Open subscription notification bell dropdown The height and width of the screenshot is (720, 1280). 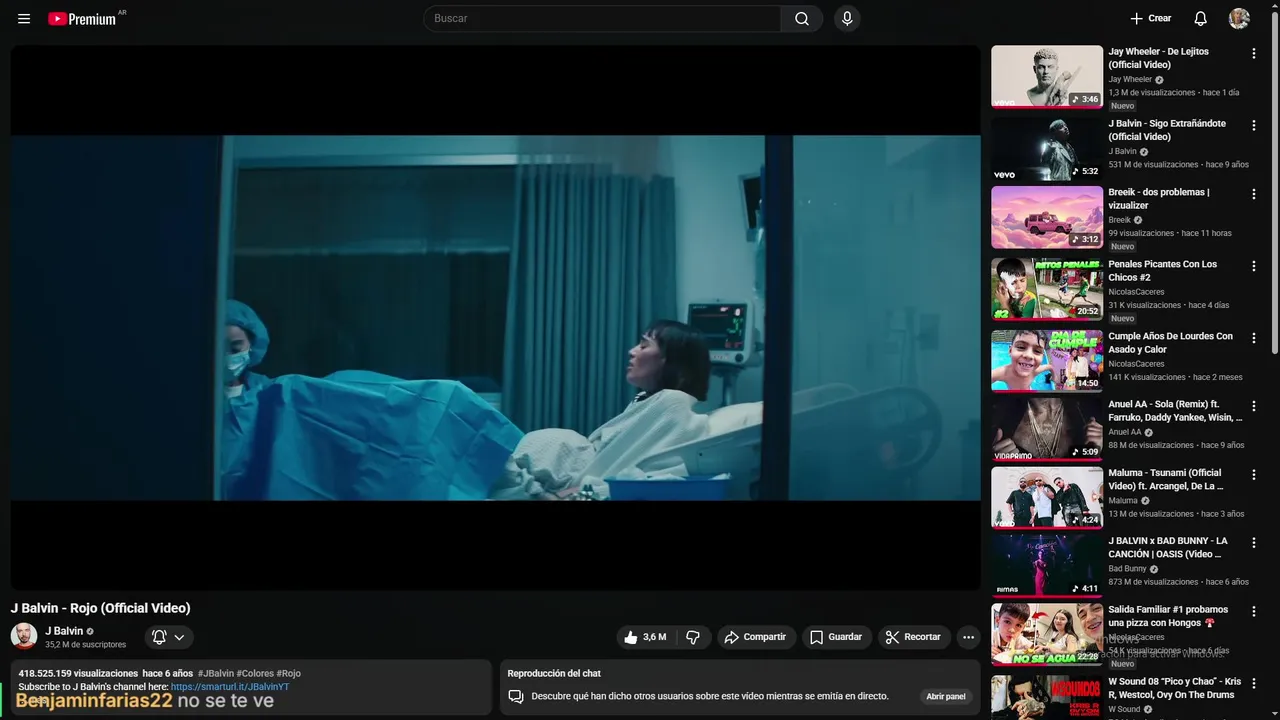169,637
